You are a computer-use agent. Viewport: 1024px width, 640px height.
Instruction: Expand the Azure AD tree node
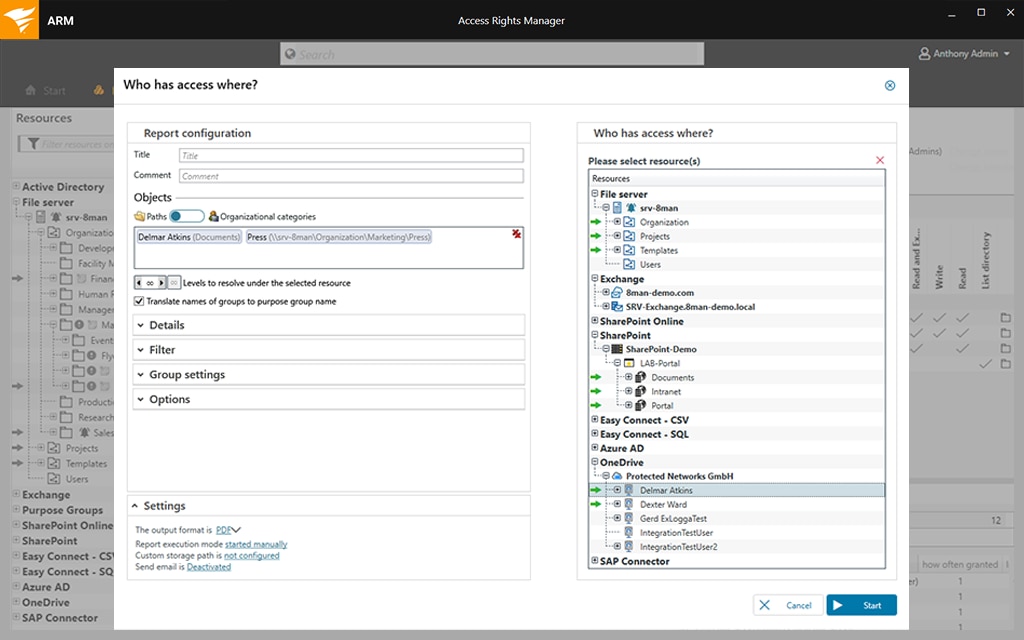pyautogui.click(x=594, y=448)
